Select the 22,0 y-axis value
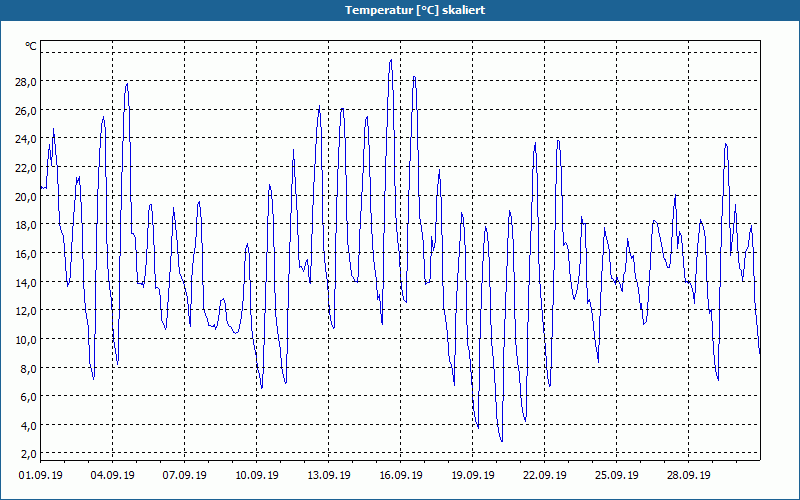The image size is (800, 500). [x=26, y=167]
